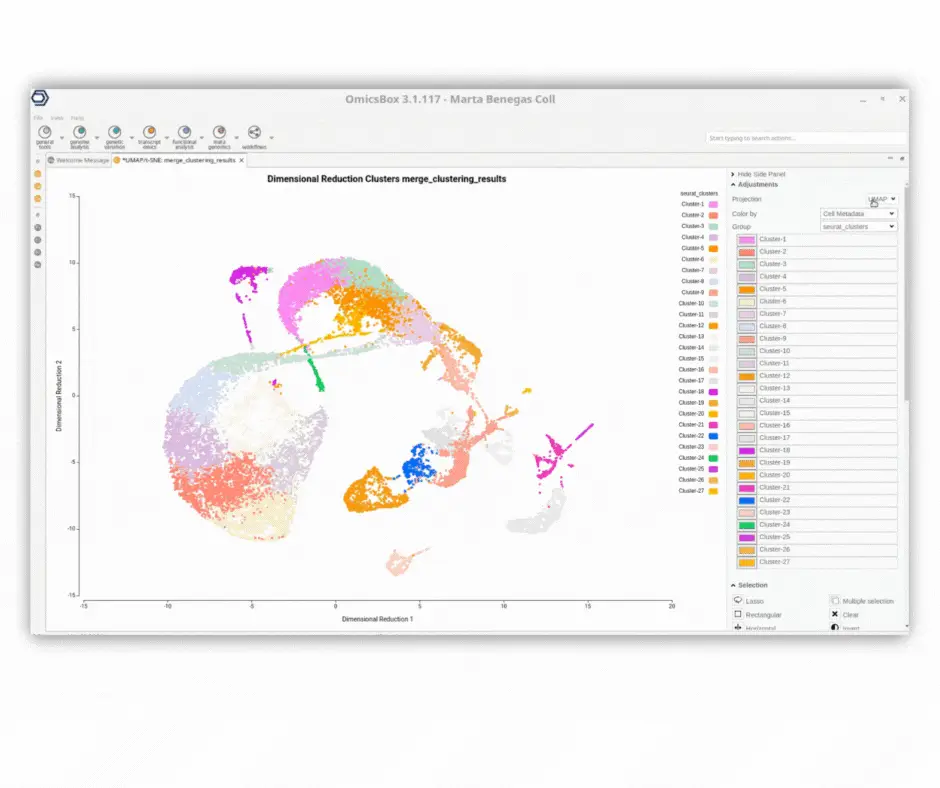
Task: Open the general tools toolbar icon
Action: [45, 132]
